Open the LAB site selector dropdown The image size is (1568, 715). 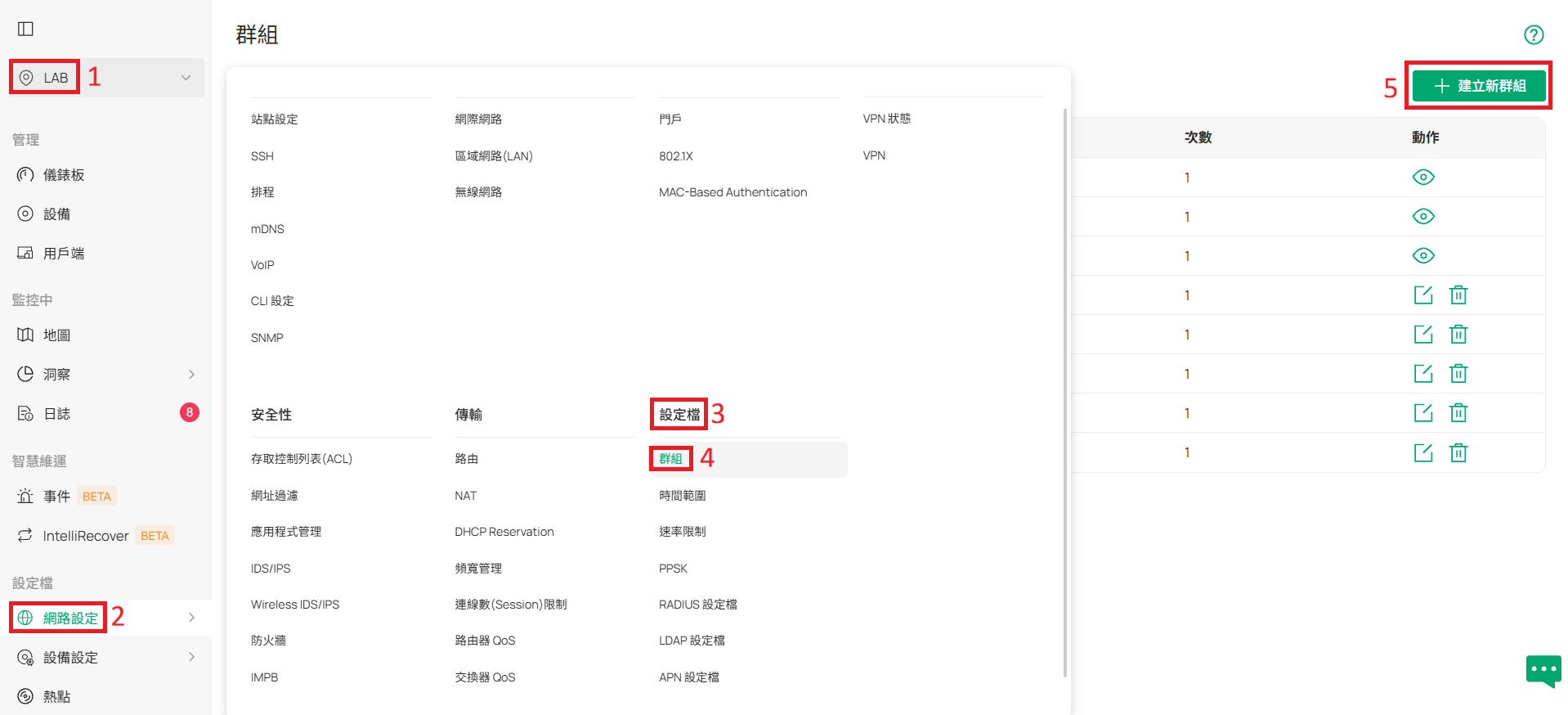pyautogui.click(x=107, y=78)
